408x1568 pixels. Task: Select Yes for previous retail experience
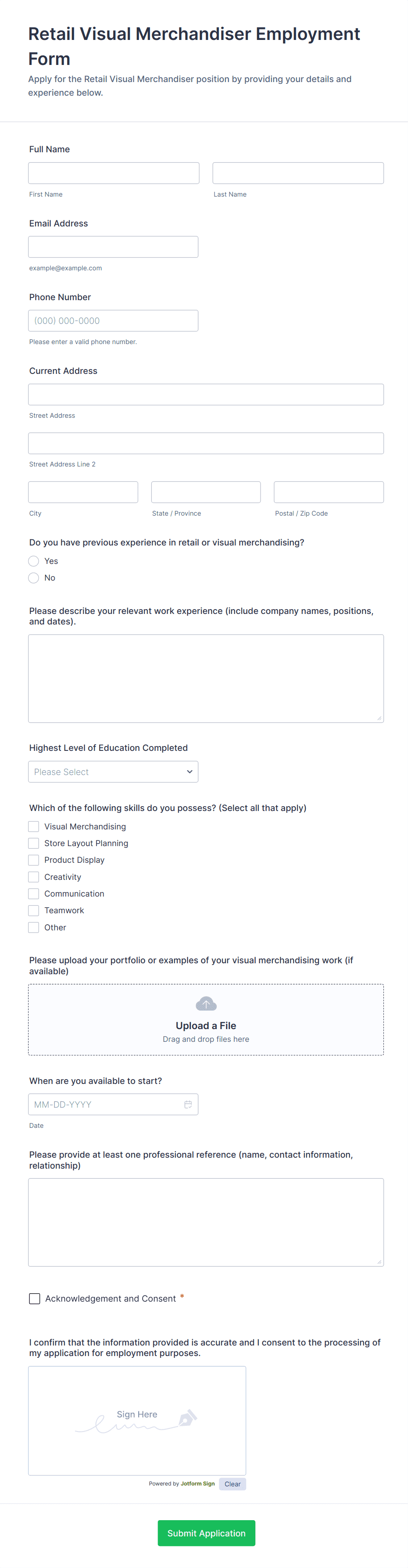33,560
